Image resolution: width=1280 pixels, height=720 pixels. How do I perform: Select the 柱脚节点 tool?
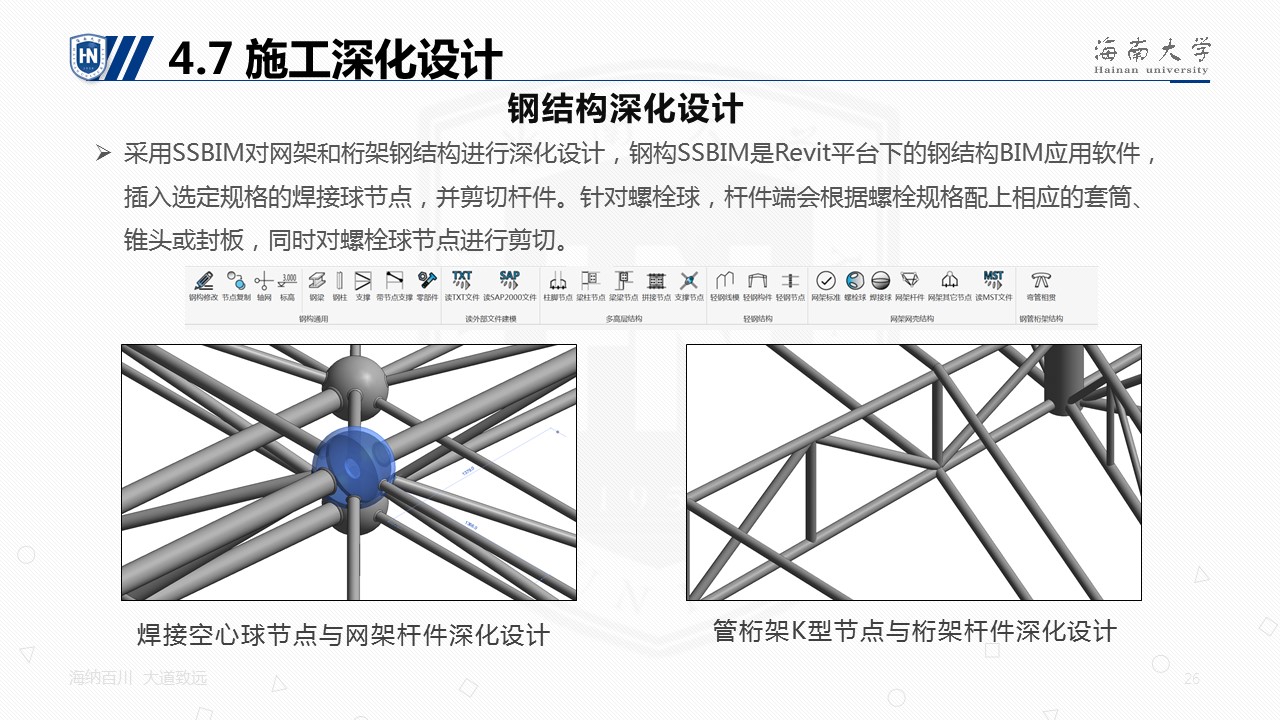coord(559,286)
